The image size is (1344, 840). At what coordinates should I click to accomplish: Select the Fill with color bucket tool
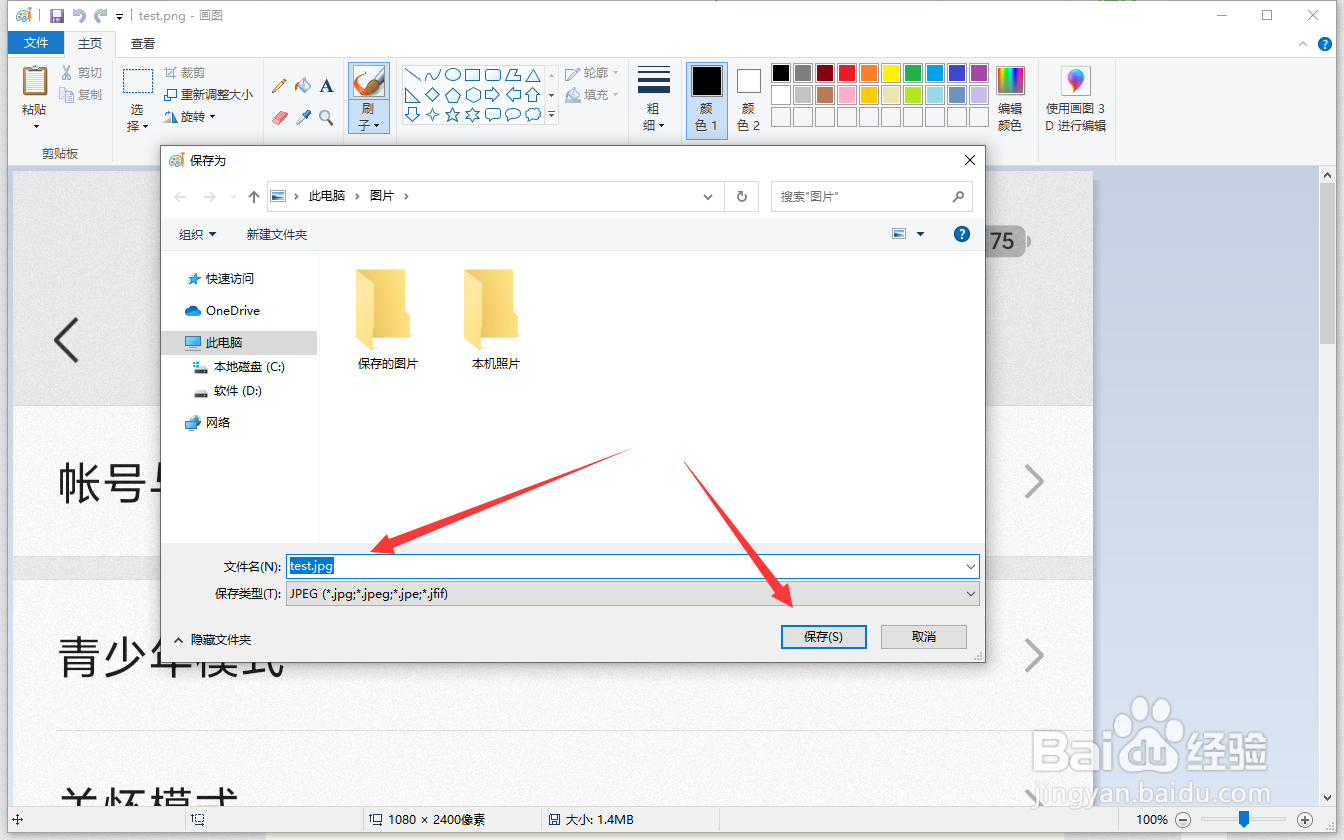303,86
